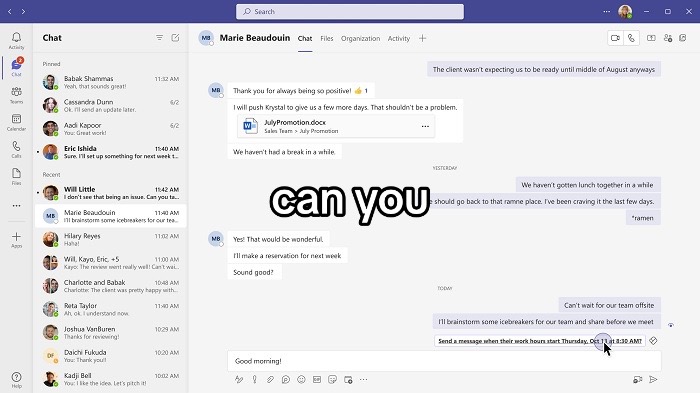Open Chat in the left rail
Screen dimensions: 700x393
(x=17, y=67)
